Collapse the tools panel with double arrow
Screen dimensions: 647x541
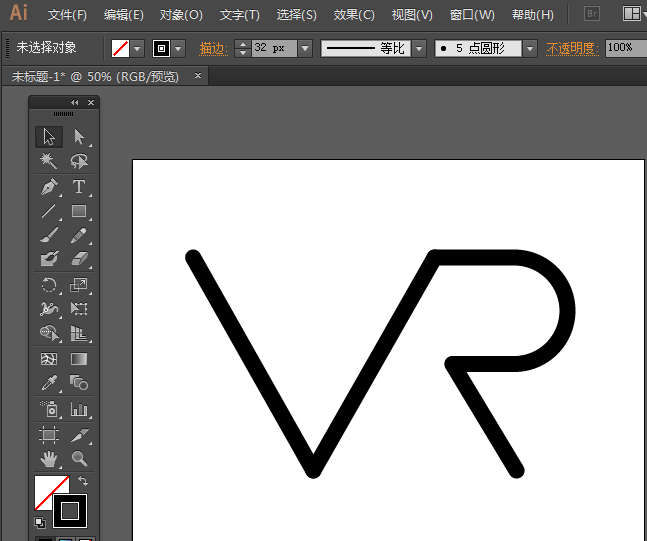[75, 102]
